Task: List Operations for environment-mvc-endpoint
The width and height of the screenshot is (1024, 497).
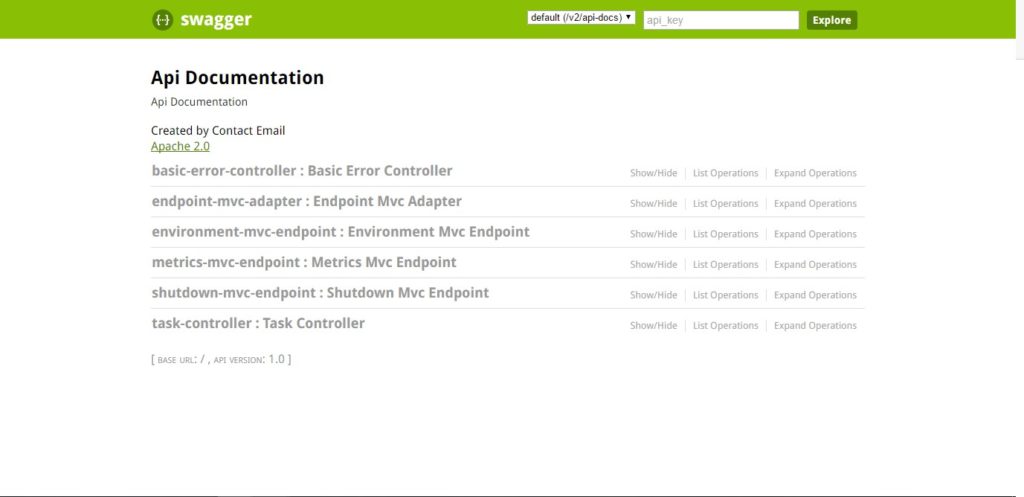Action: coord(726,234)
